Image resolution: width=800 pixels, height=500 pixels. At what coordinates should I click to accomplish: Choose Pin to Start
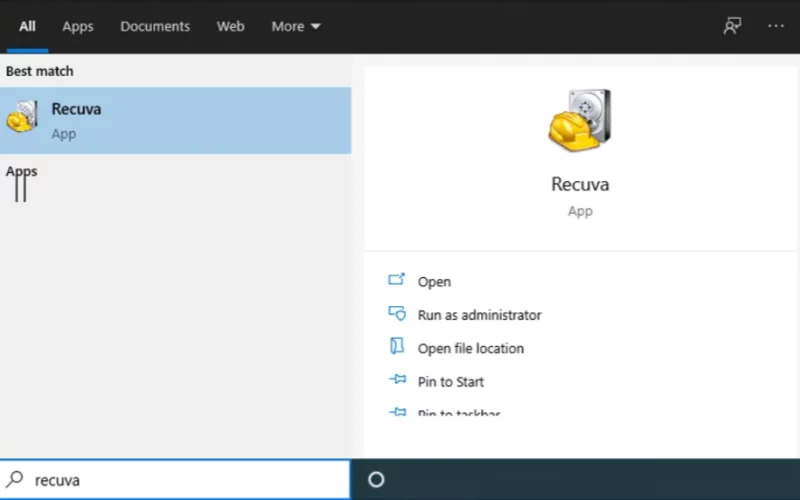tap(451, 382)
